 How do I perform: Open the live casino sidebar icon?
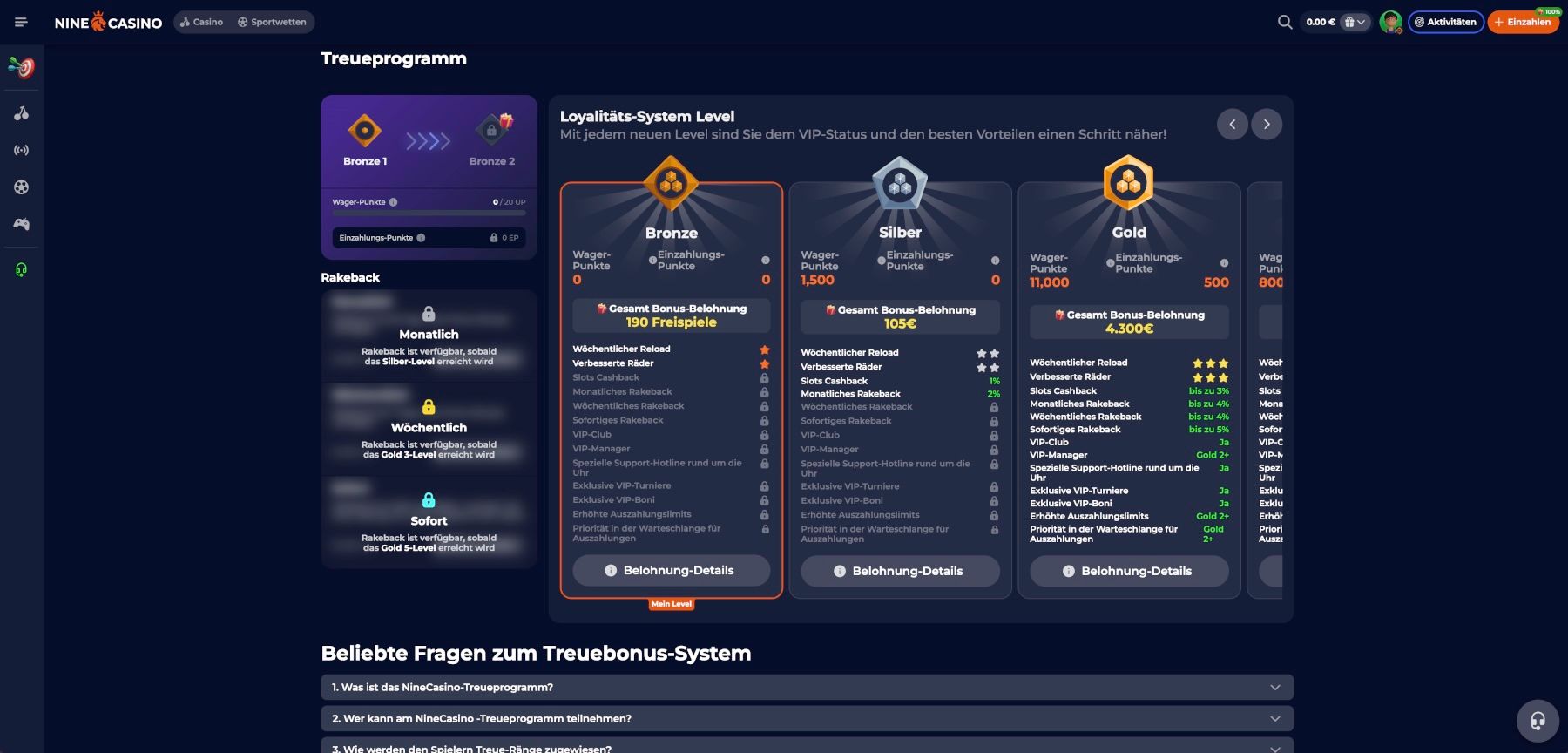(x=21, y=150)
